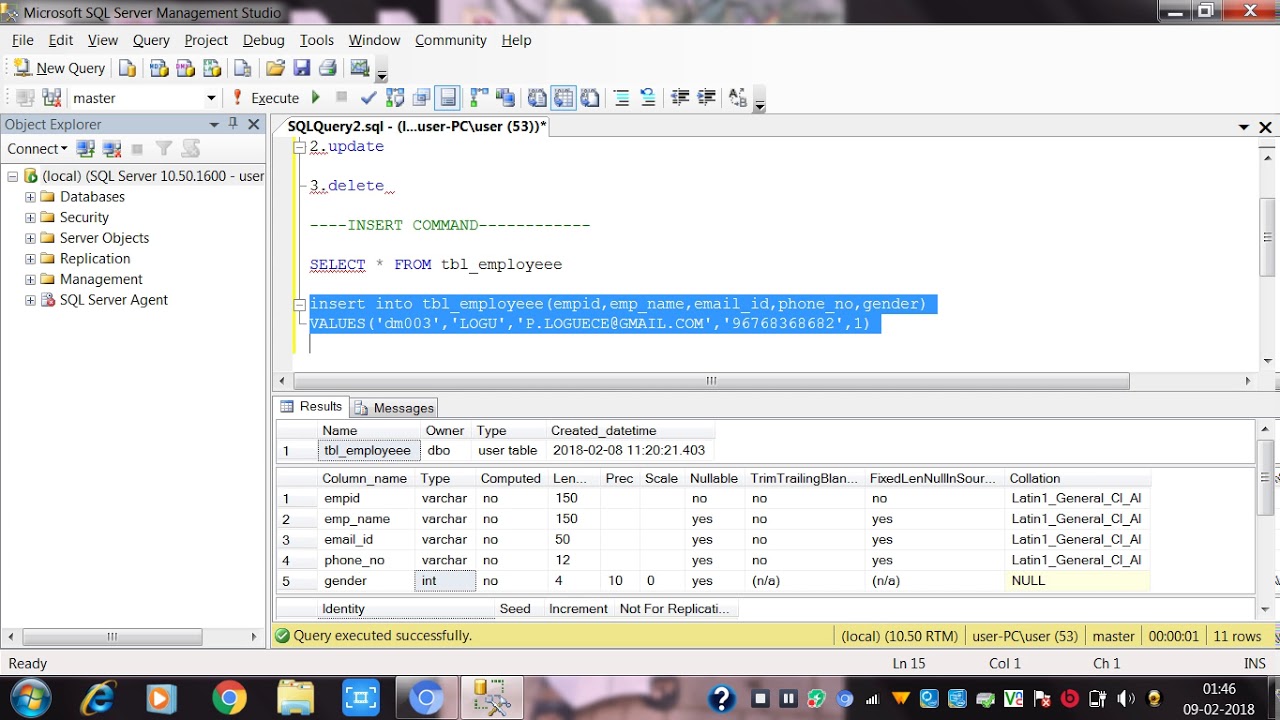Decrease indent of selected lines
The height and width of the screenshot is (720, 1280).
(x=680, y=97)
